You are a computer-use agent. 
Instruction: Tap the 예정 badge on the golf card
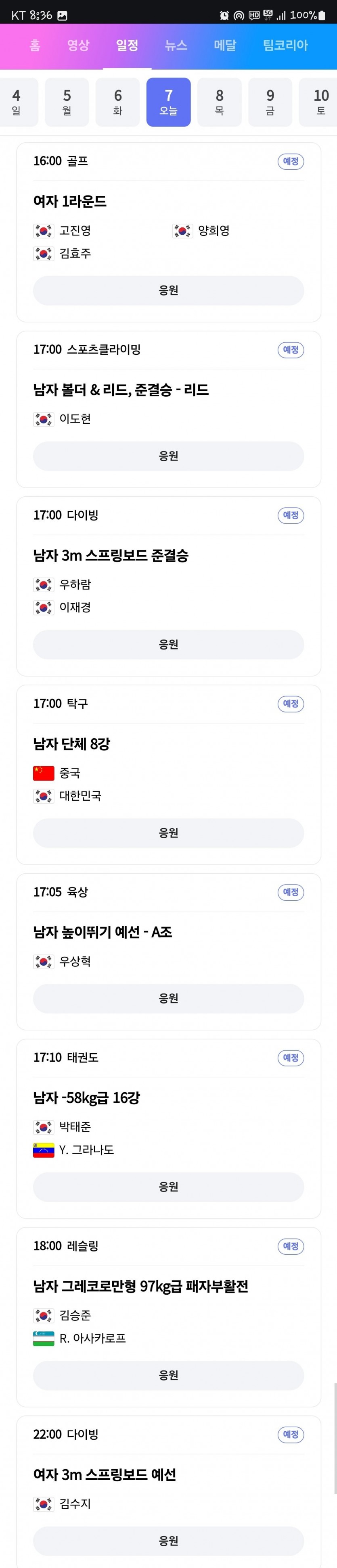click(291, 161)
